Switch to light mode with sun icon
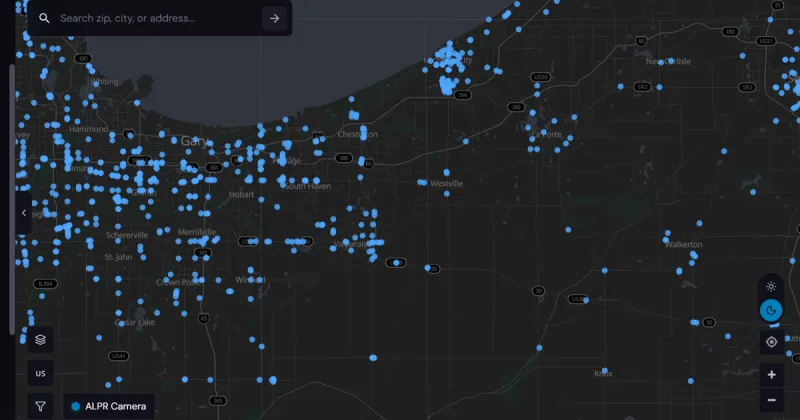The width and height of the screenshot is (800, 420). click(x=771, y=286)
